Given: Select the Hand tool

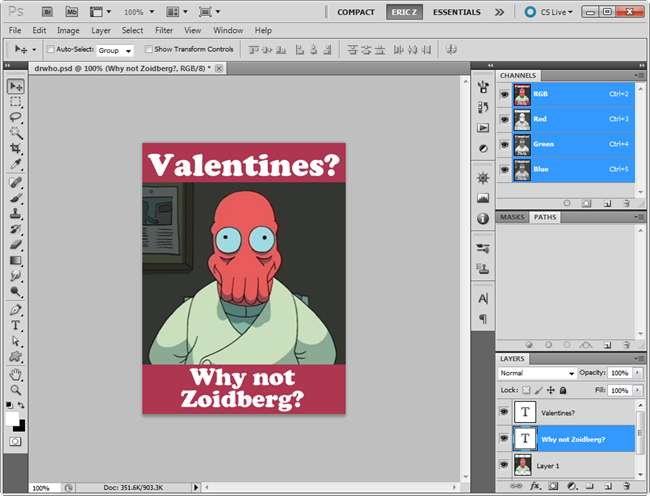Looking at the screenshot, I should (16, 375).
